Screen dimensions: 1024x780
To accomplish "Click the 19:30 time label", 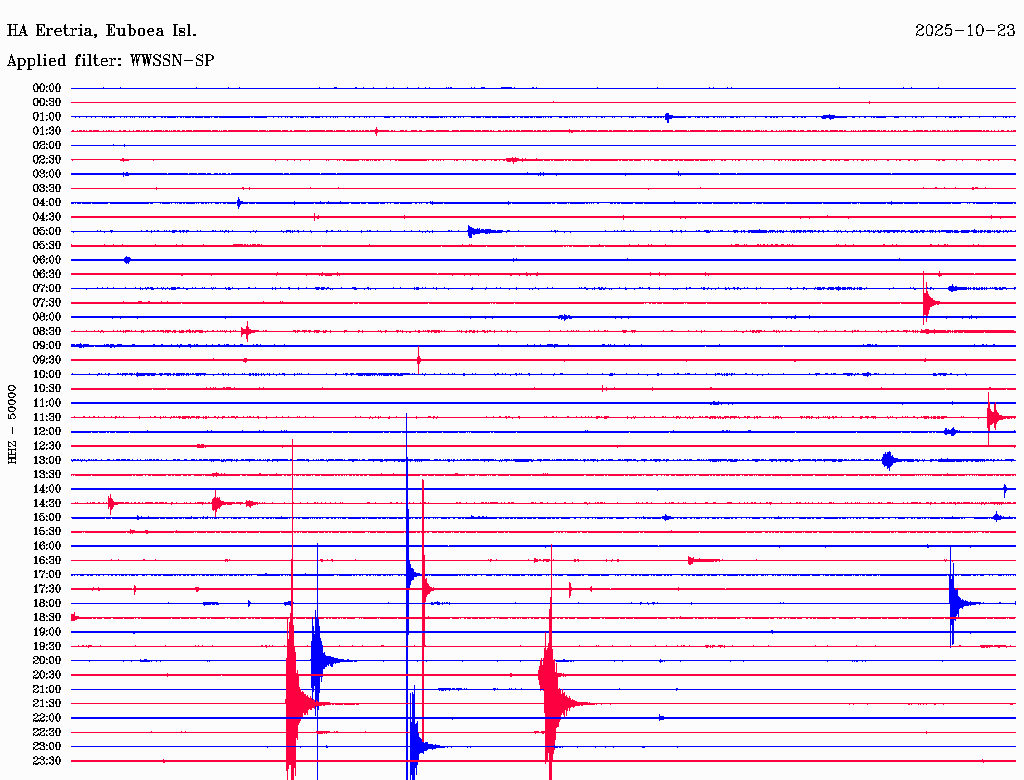I will pos(47,646).
